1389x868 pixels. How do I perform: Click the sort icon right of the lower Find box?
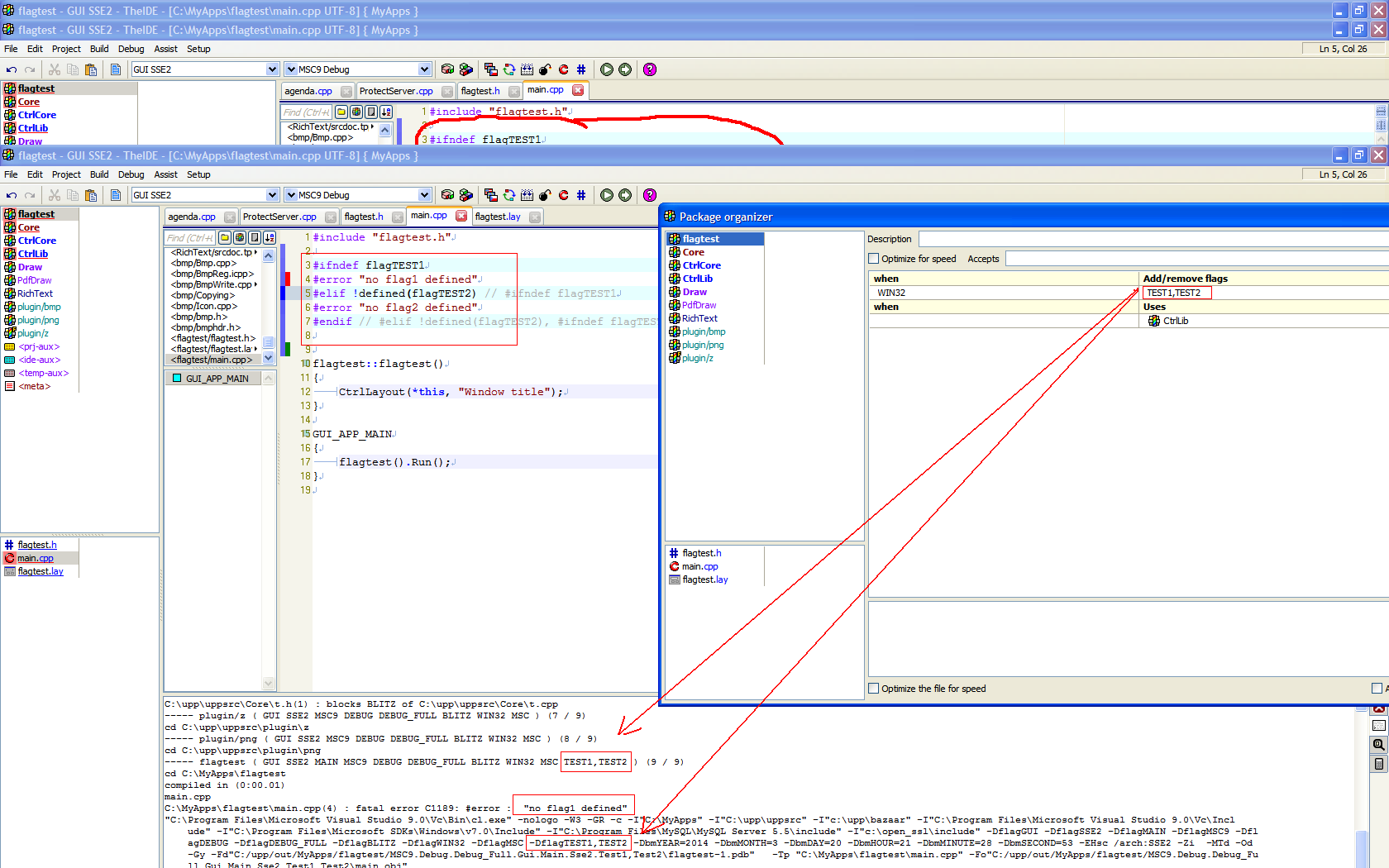pos(270,238)
